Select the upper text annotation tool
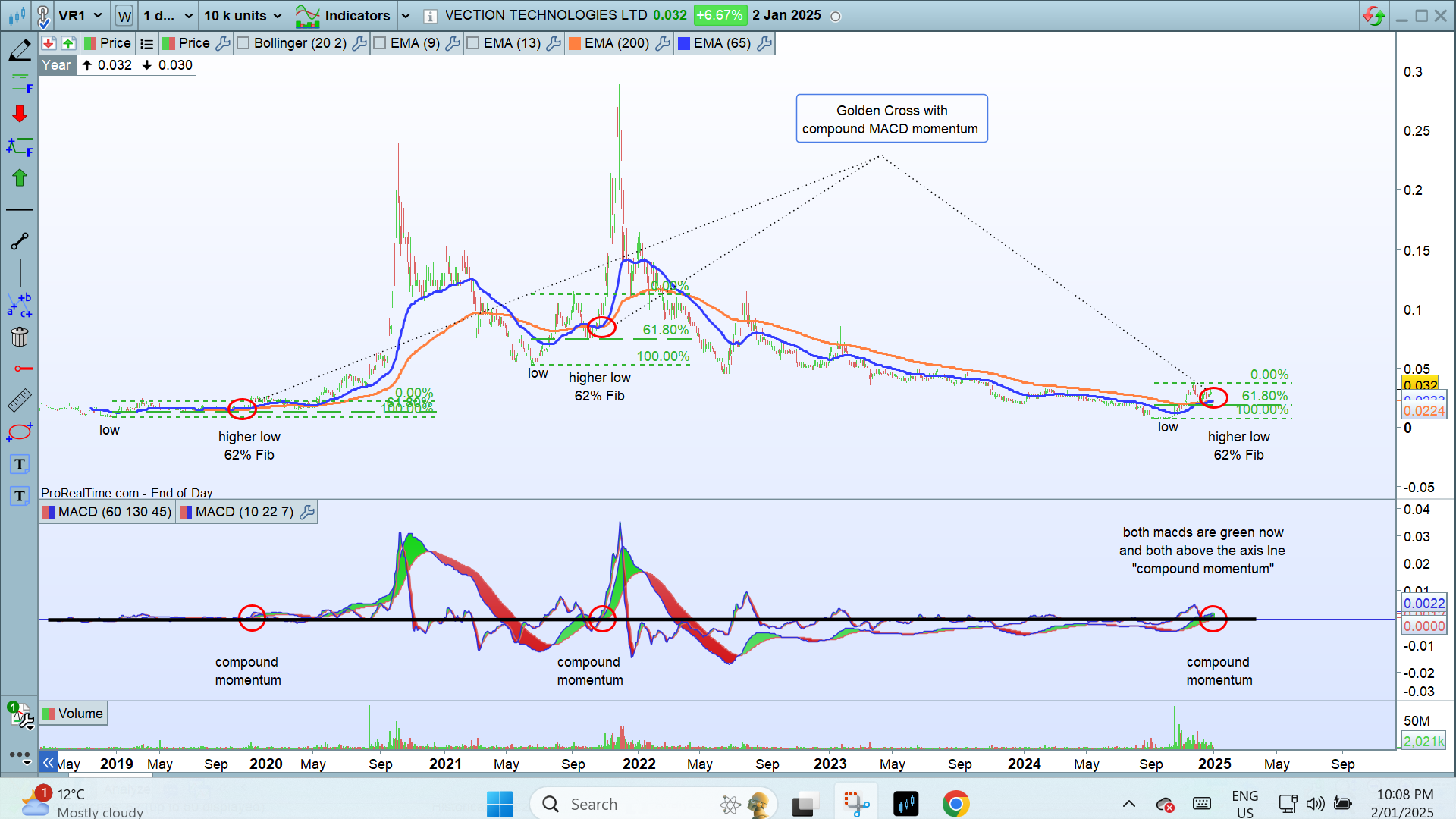 20,464
